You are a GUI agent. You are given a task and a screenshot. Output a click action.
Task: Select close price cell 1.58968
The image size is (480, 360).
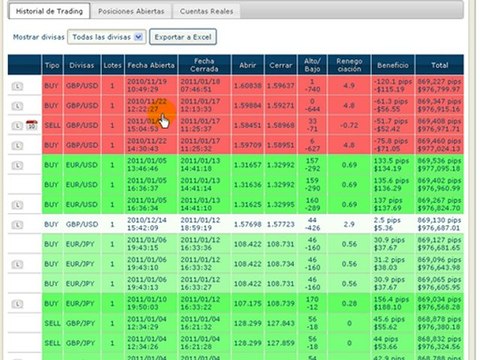(x=281, y=125)
